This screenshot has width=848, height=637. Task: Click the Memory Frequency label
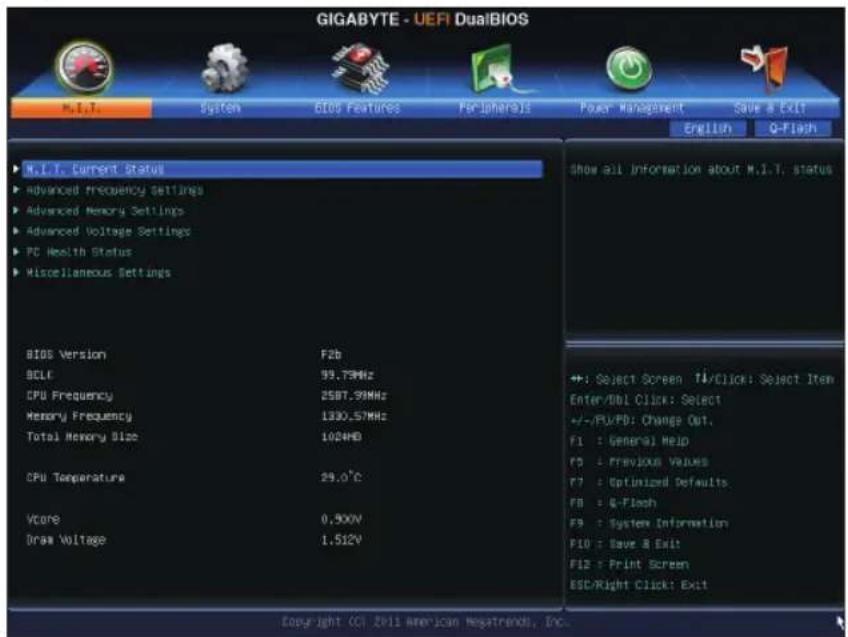pos(79,416)
